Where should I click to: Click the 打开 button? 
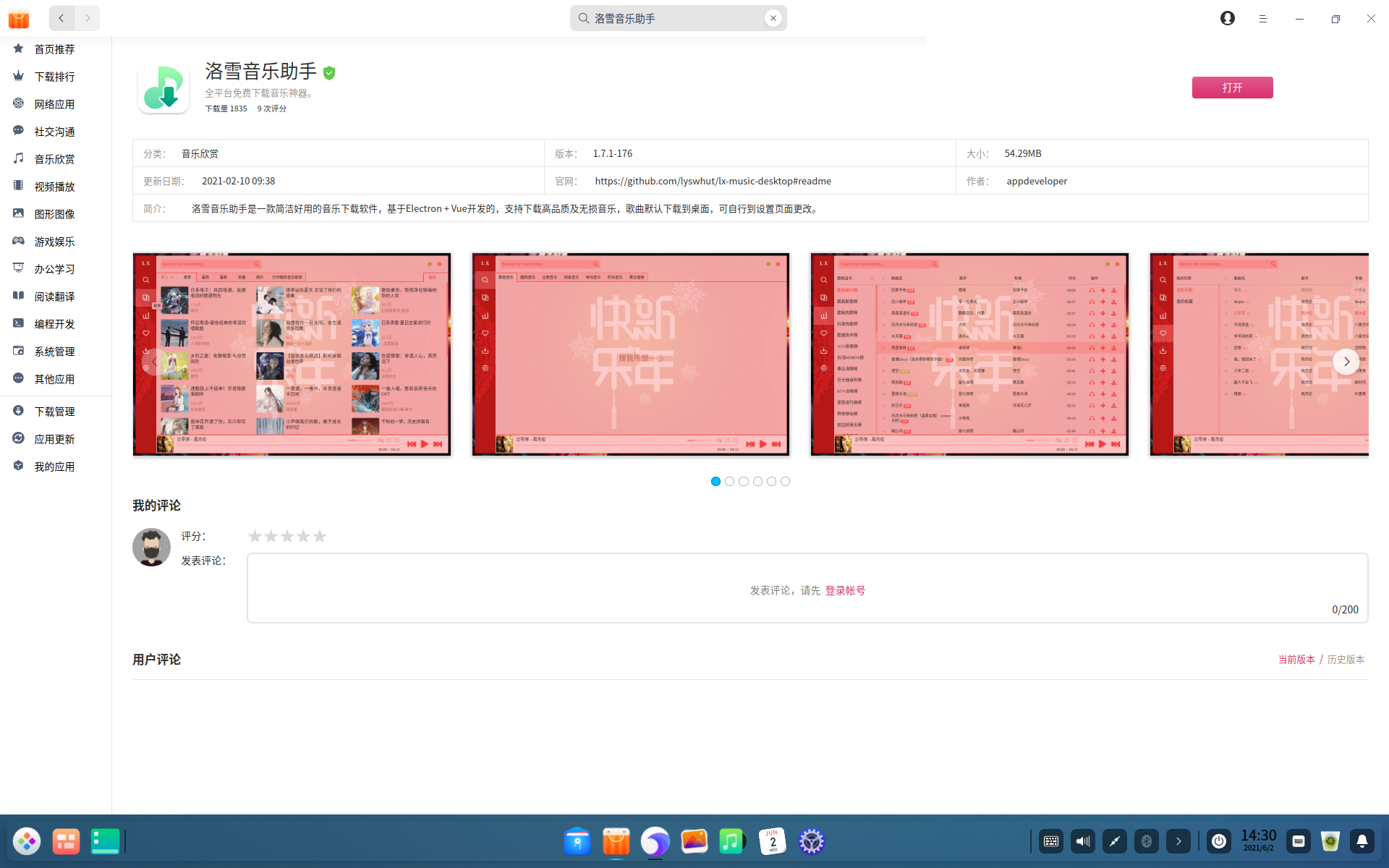(x=1232, y=88)
